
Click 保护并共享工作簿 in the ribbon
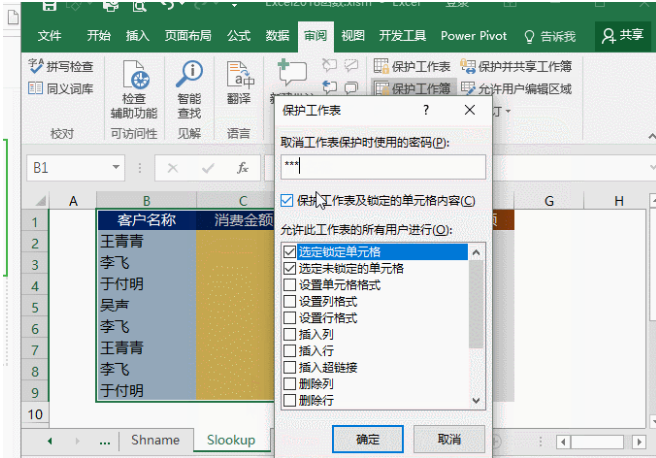click(516, 66)
